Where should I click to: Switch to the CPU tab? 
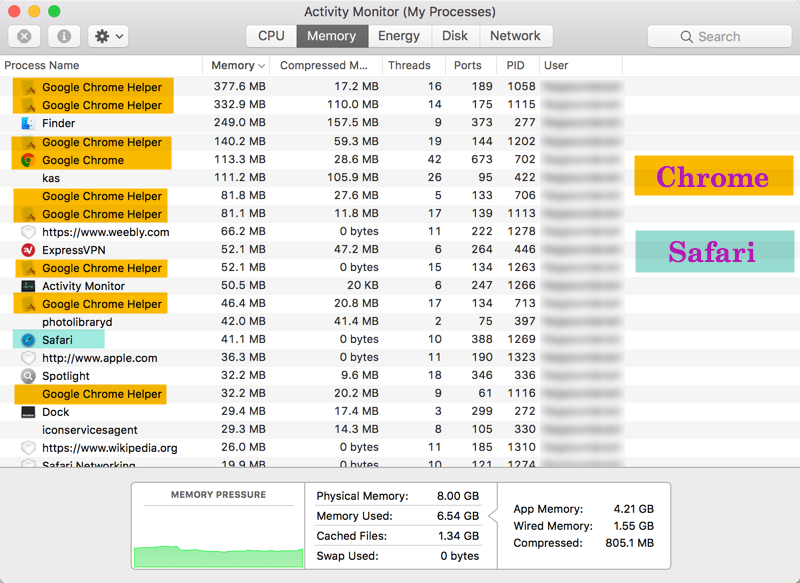click(x=270, y=35)
